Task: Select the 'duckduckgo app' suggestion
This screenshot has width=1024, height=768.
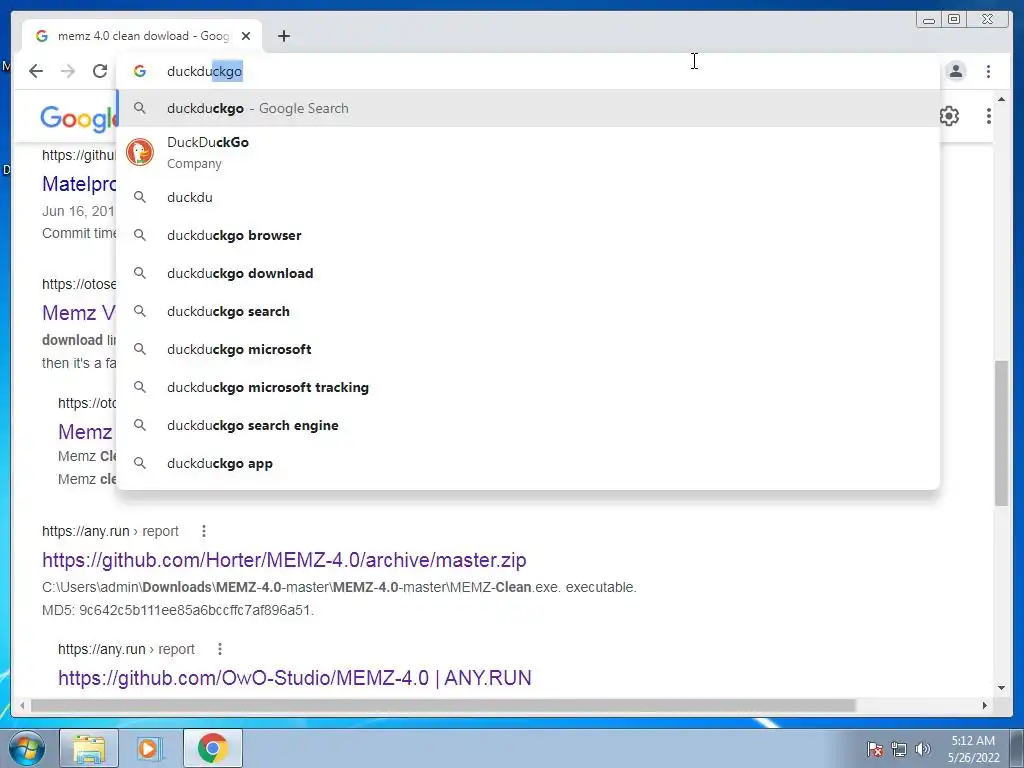Action: [x=528, y=463]
